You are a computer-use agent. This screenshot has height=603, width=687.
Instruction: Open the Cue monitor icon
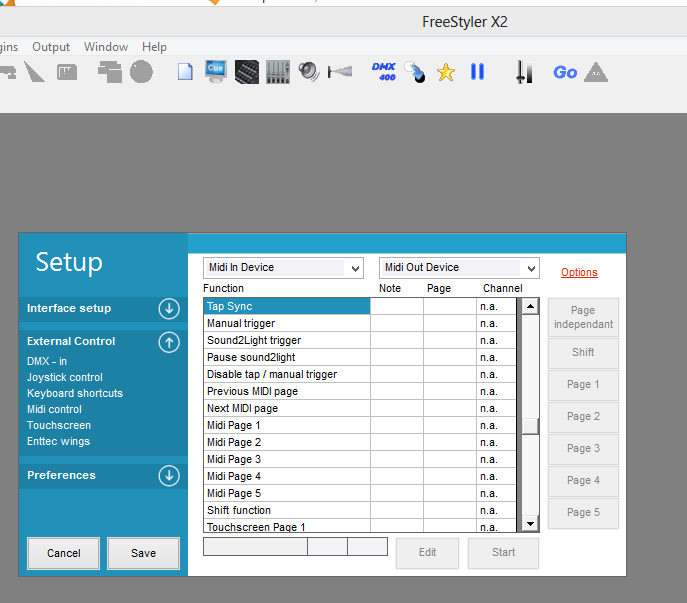click(215, 72)
